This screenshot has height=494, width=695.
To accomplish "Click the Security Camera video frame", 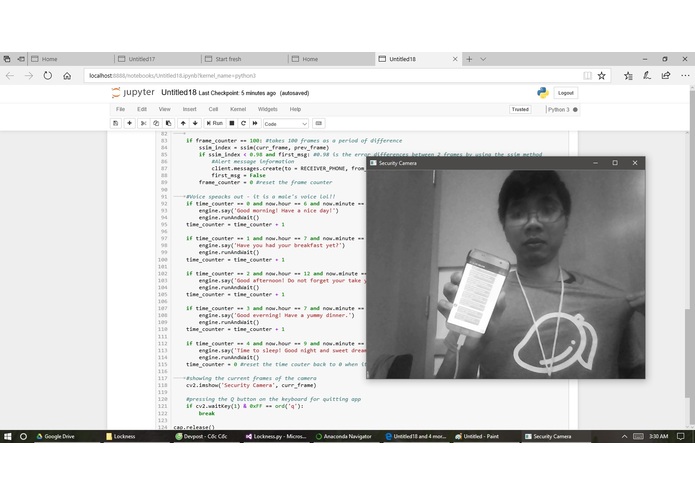I will (506, 274).
